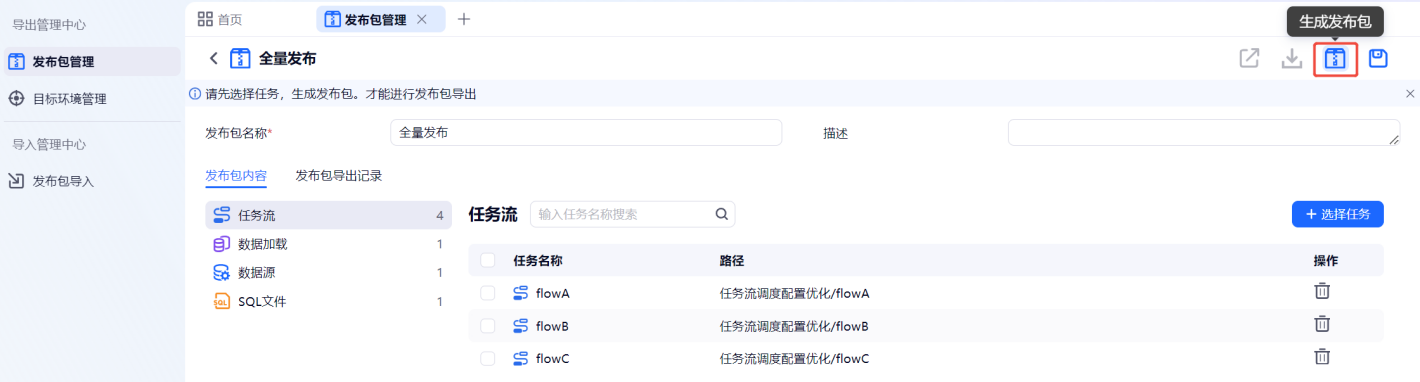Switch to 发布包导出记录 tab
1420x382 pixels.
(339, 176)
